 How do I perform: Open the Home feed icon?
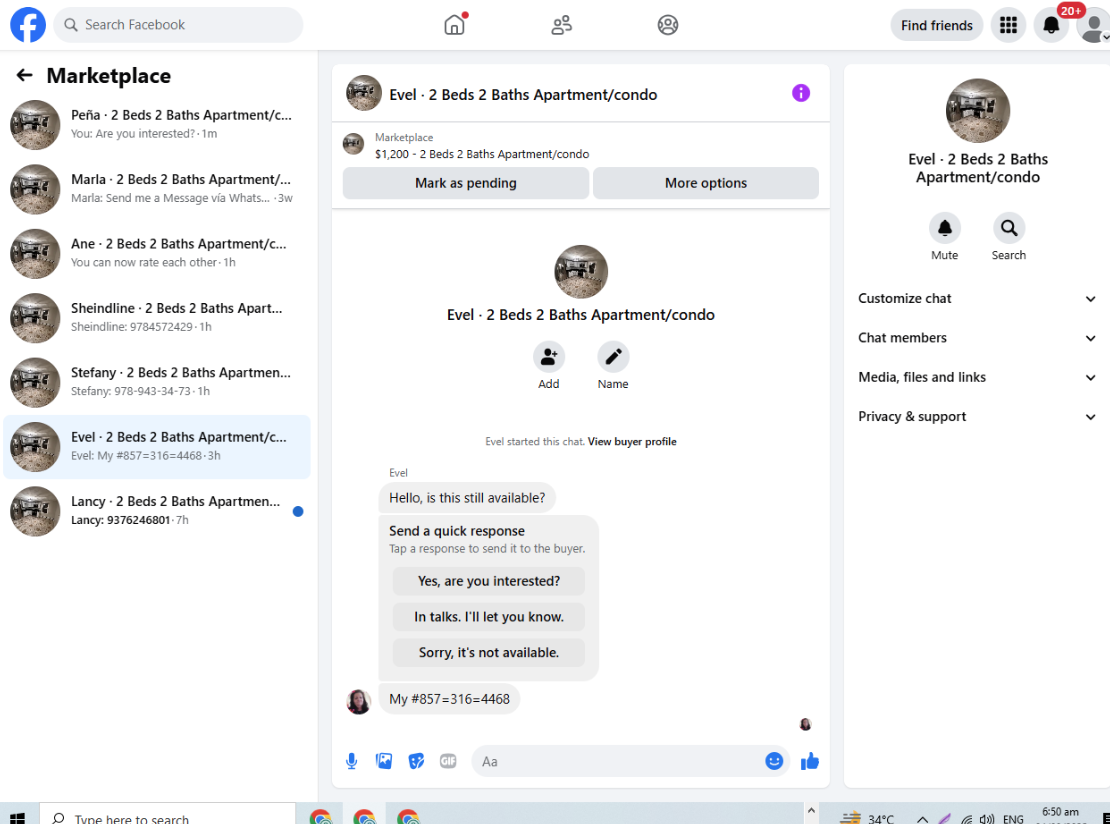454,25
